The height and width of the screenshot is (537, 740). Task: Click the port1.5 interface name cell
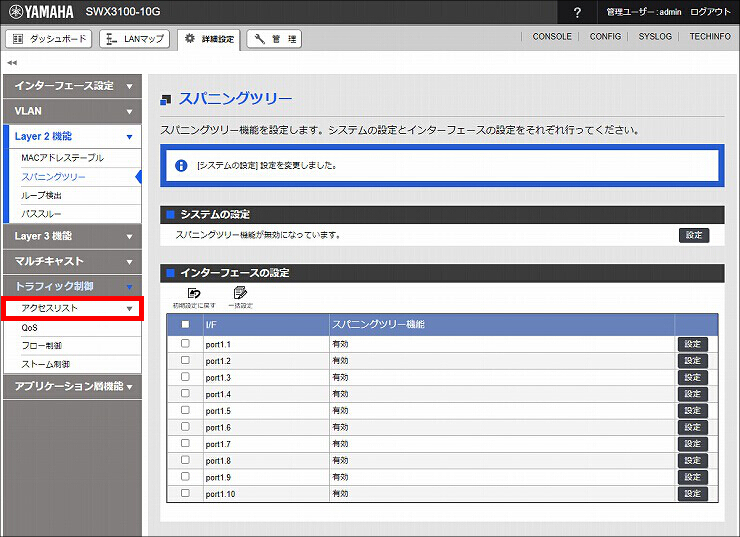click(x=266, y=411)
